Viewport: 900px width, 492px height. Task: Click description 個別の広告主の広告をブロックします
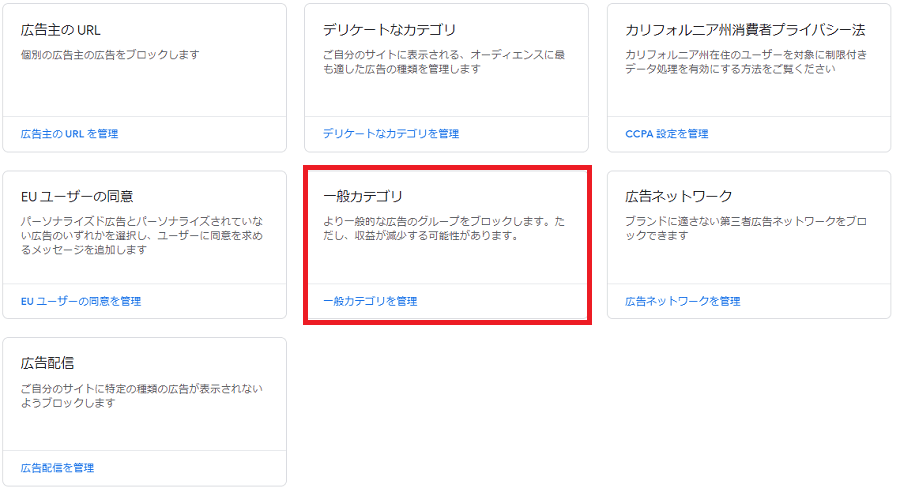(110, 55)
